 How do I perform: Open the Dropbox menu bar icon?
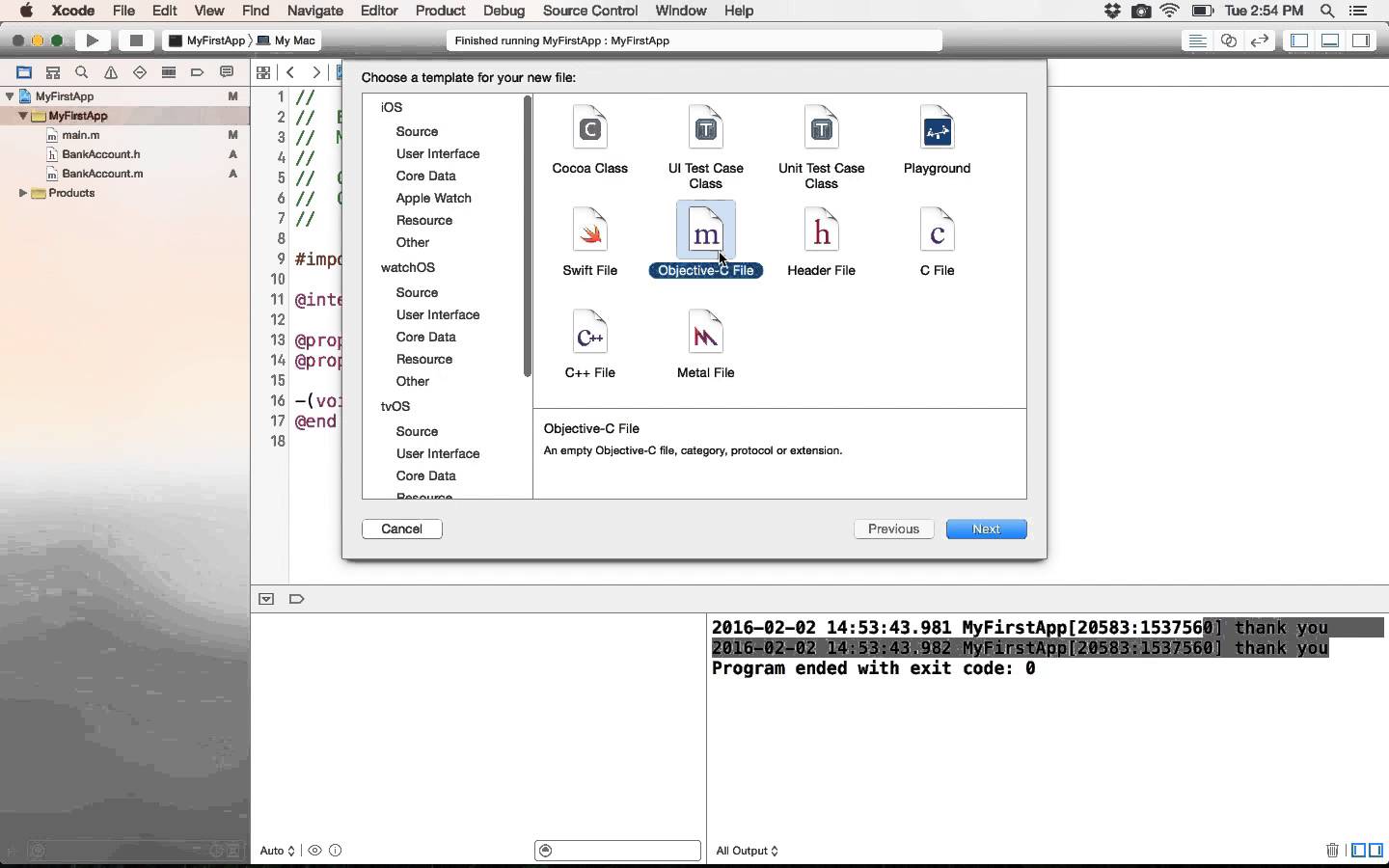1112,11
